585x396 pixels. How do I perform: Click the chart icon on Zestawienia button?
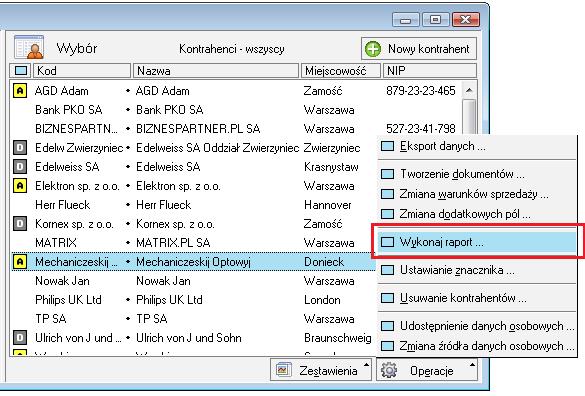[283, 370]
